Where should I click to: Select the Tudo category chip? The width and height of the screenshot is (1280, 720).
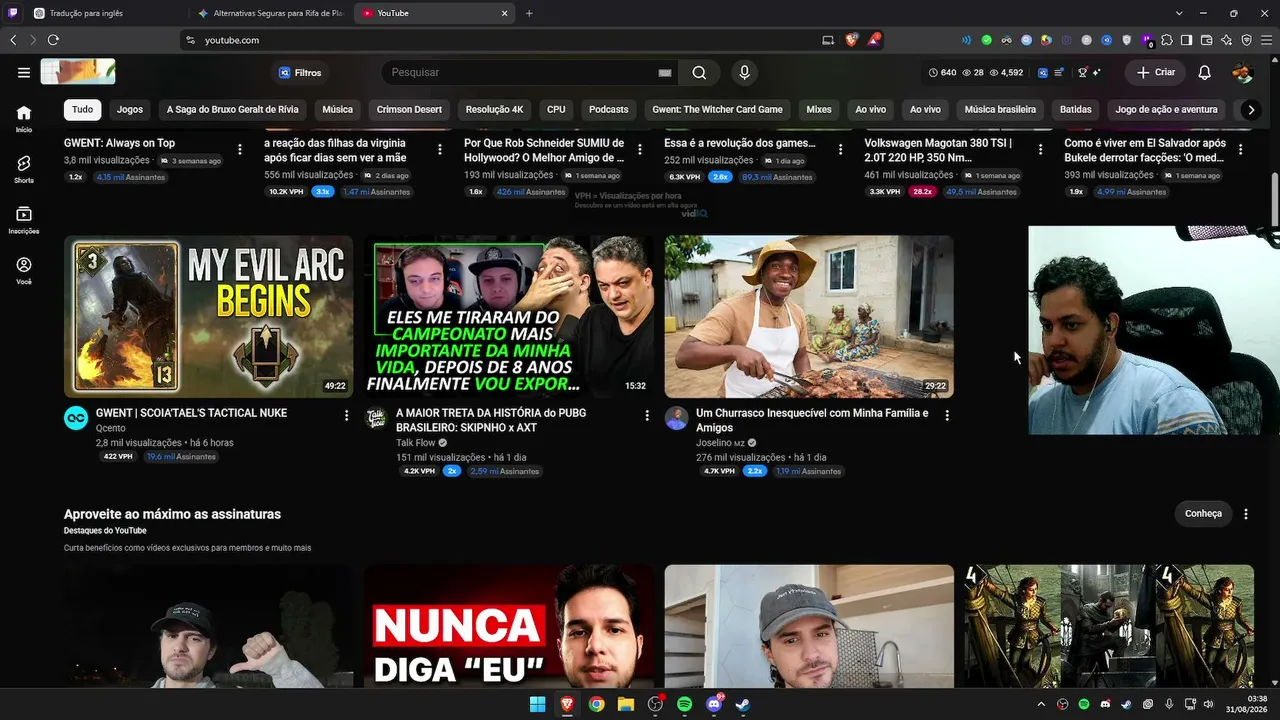click(x=82, y=110)
